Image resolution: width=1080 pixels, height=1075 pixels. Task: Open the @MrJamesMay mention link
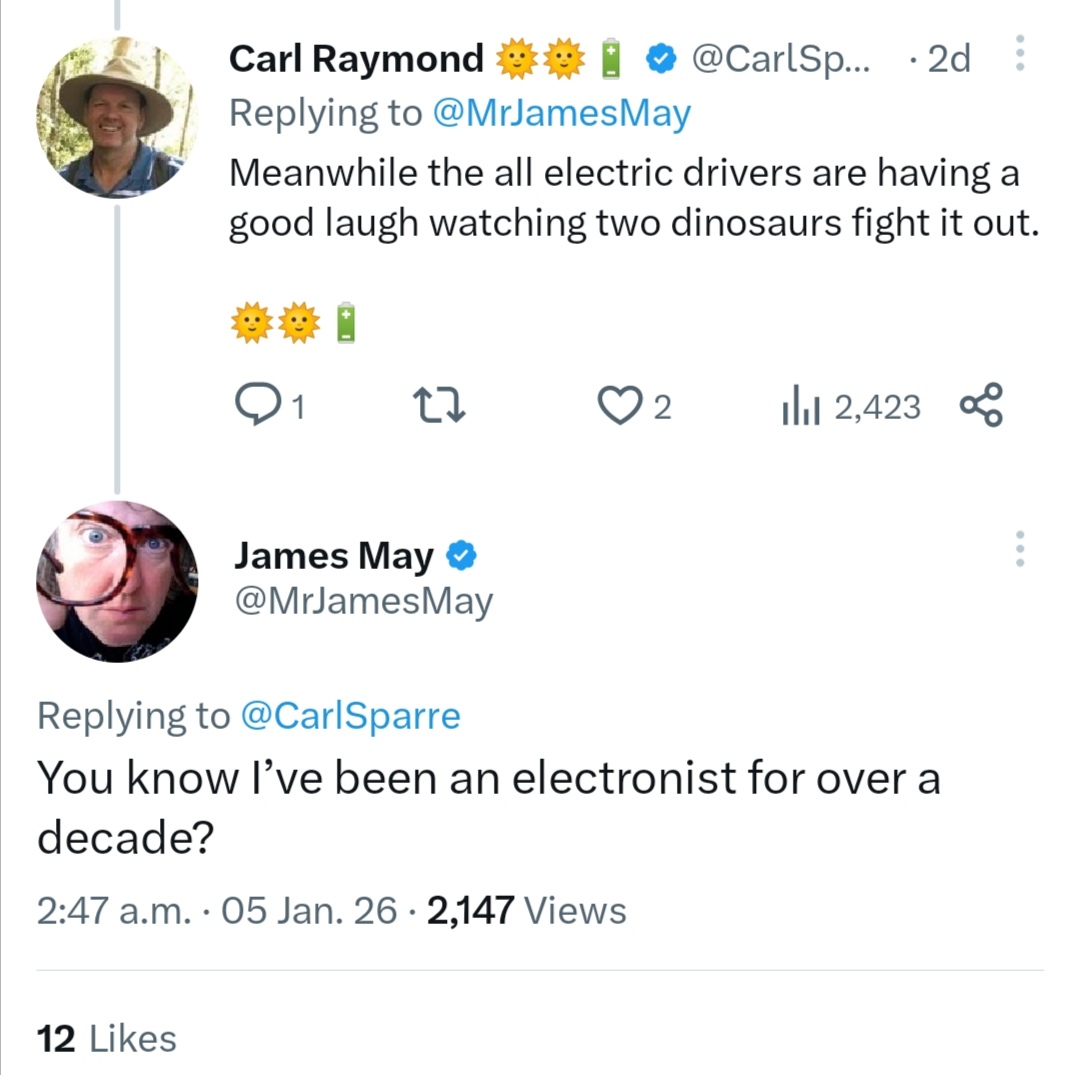[561, 114]
